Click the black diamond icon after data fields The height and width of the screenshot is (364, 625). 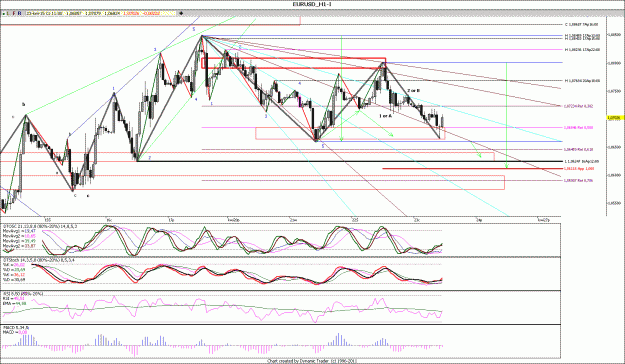pyautogui.click(x=181, y=14)
